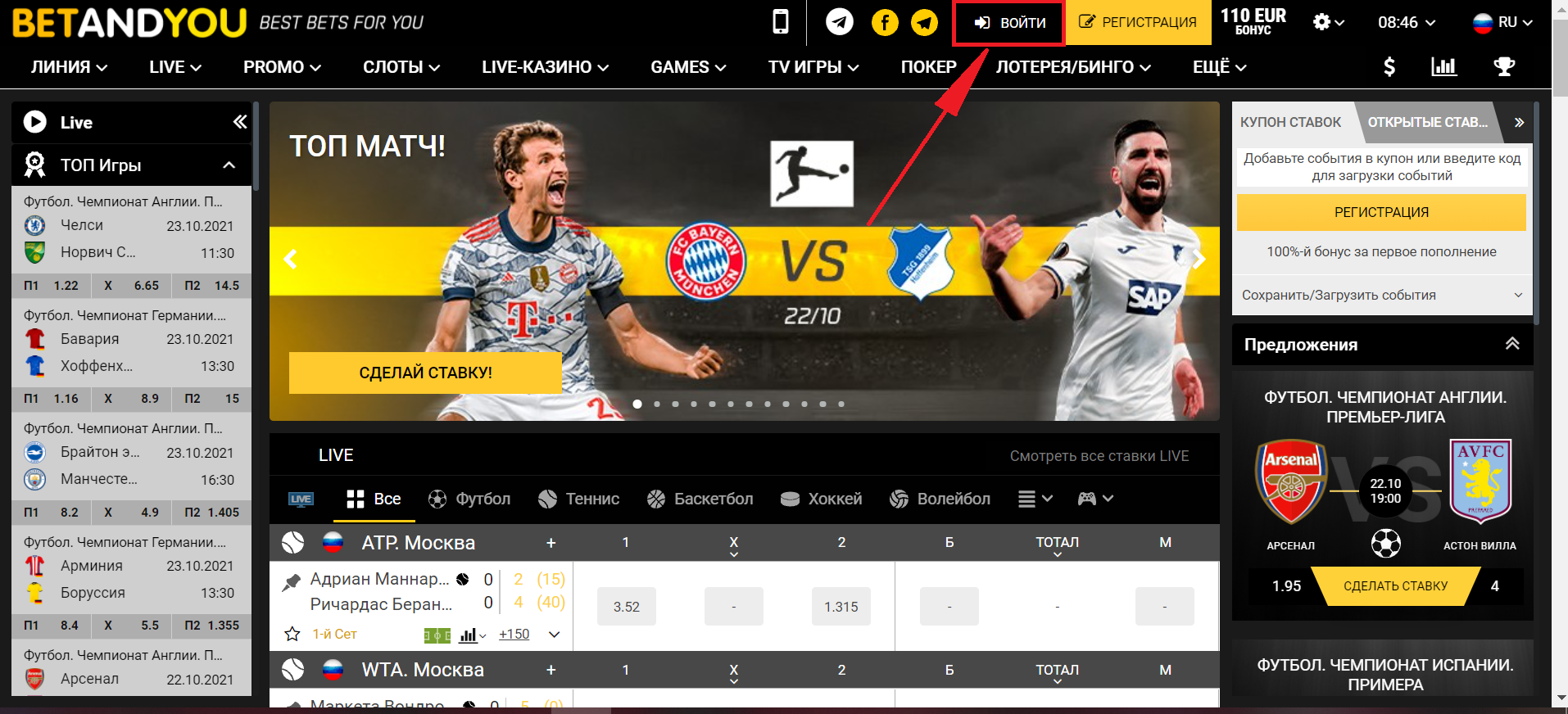Switch to Хоккей live tab
Viewport: 1568px width, 714px height.
coord(821,499)
